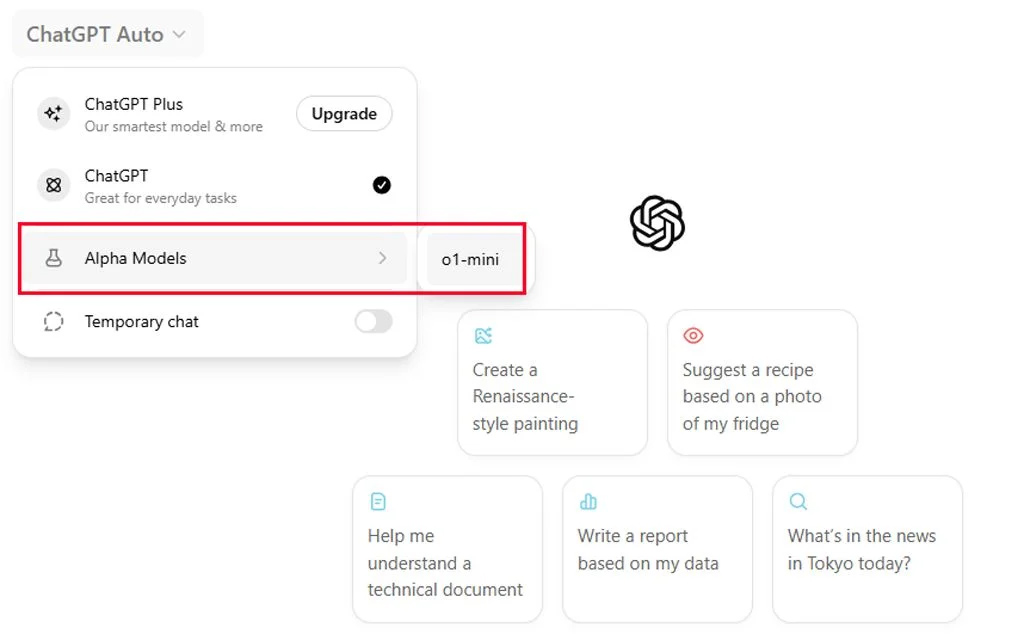Pick "What's in the news in Tokyo today?" suggestion
Screen dimensions: 1024x634
(867, 549)
